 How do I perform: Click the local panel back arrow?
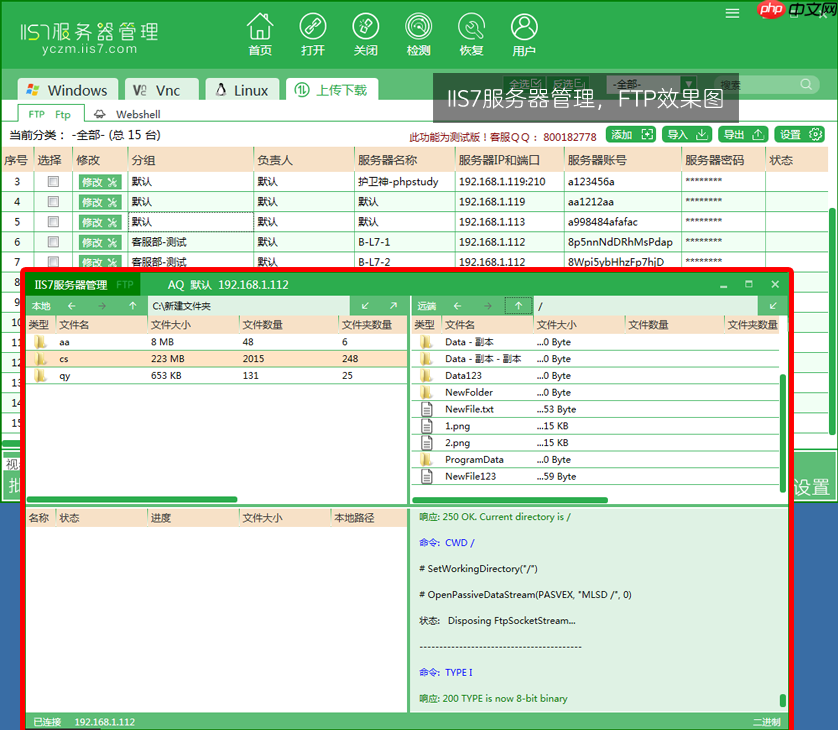click(x=70, y=305)
